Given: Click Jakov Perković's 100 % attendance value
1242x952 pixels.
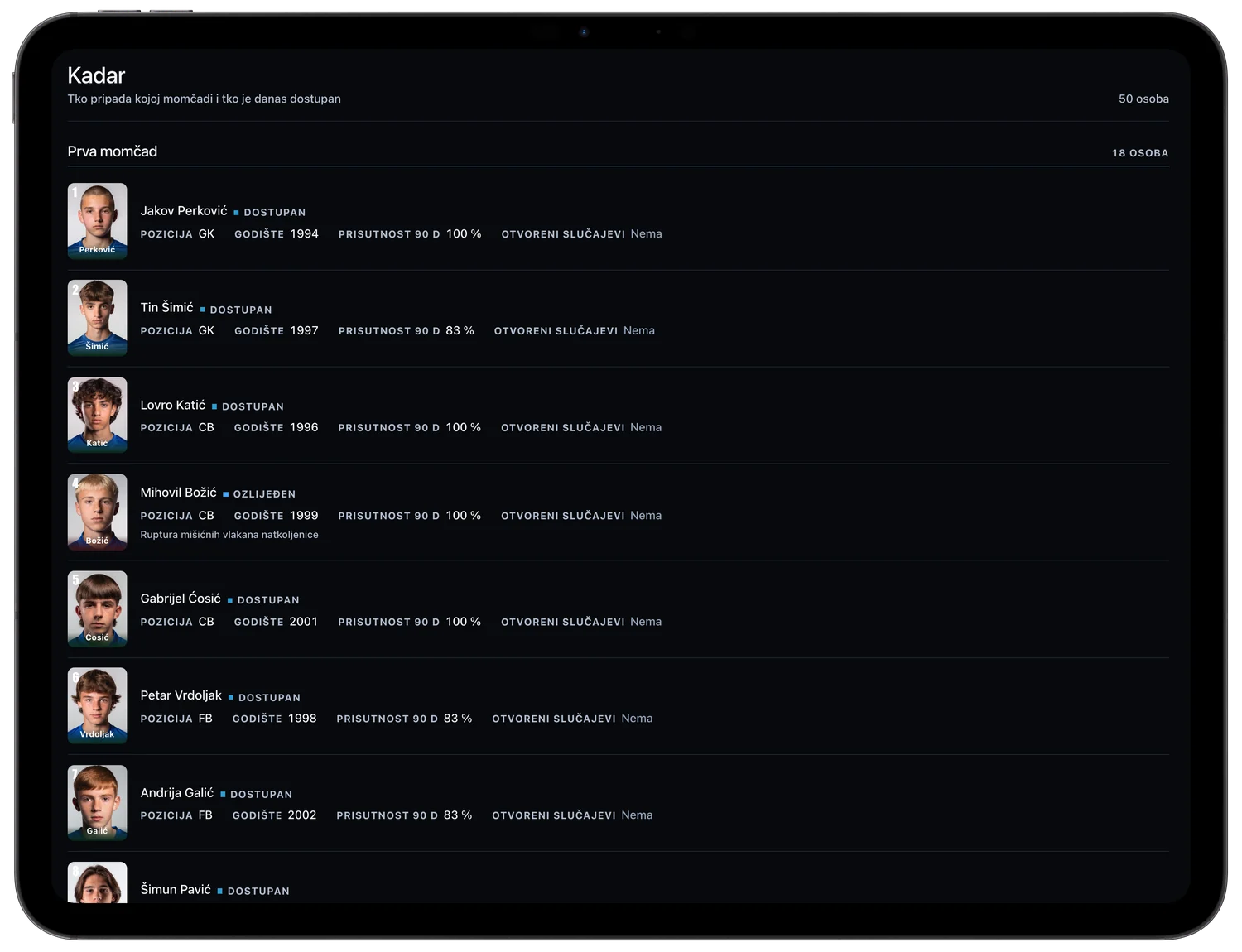Looking at the screenshot, I should pyautogui.click(x=464, y=234).
